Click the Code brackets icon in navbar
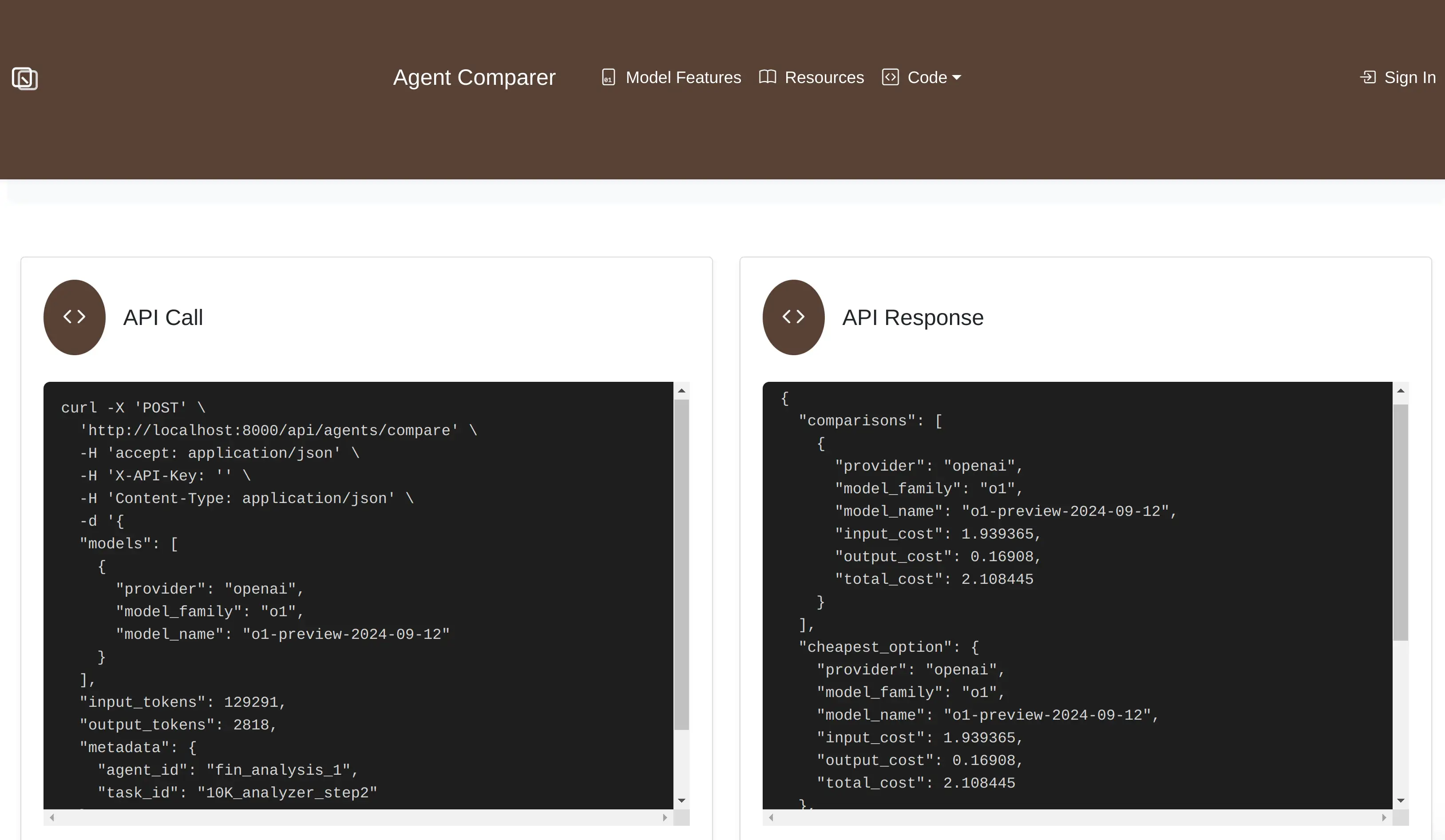1445x840 pixels. click(890, 77)
